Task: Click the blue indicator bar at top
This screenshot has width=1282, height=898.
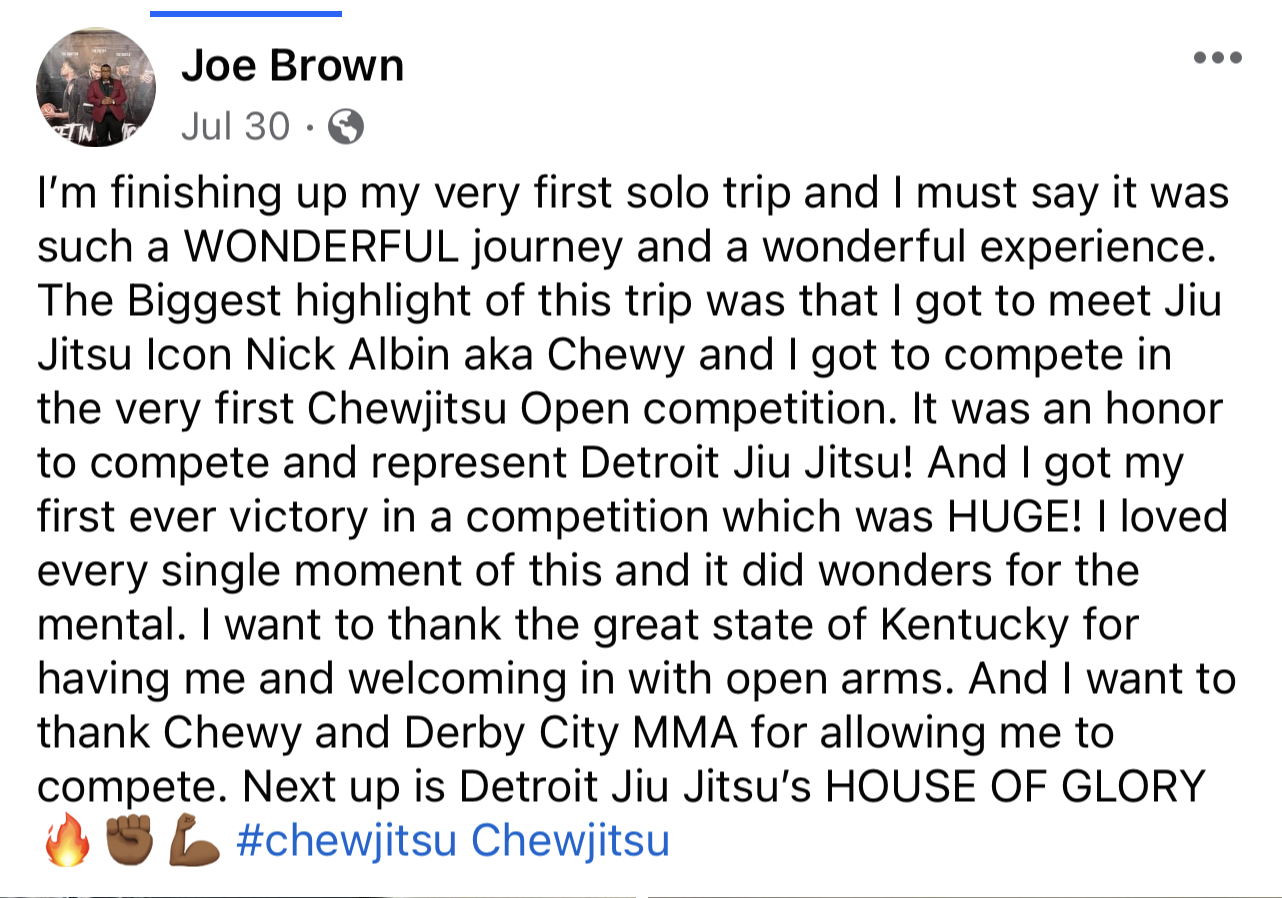Action: [246, 14]
